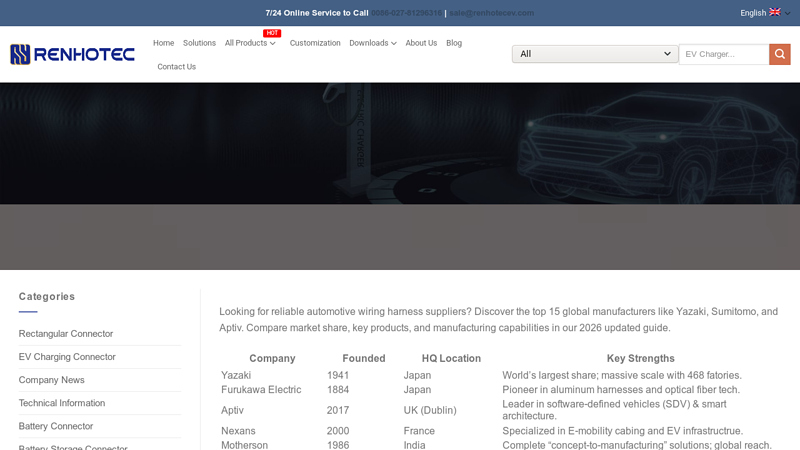
Task: Open the Blog menu item
Action: (x=454, y=43)
